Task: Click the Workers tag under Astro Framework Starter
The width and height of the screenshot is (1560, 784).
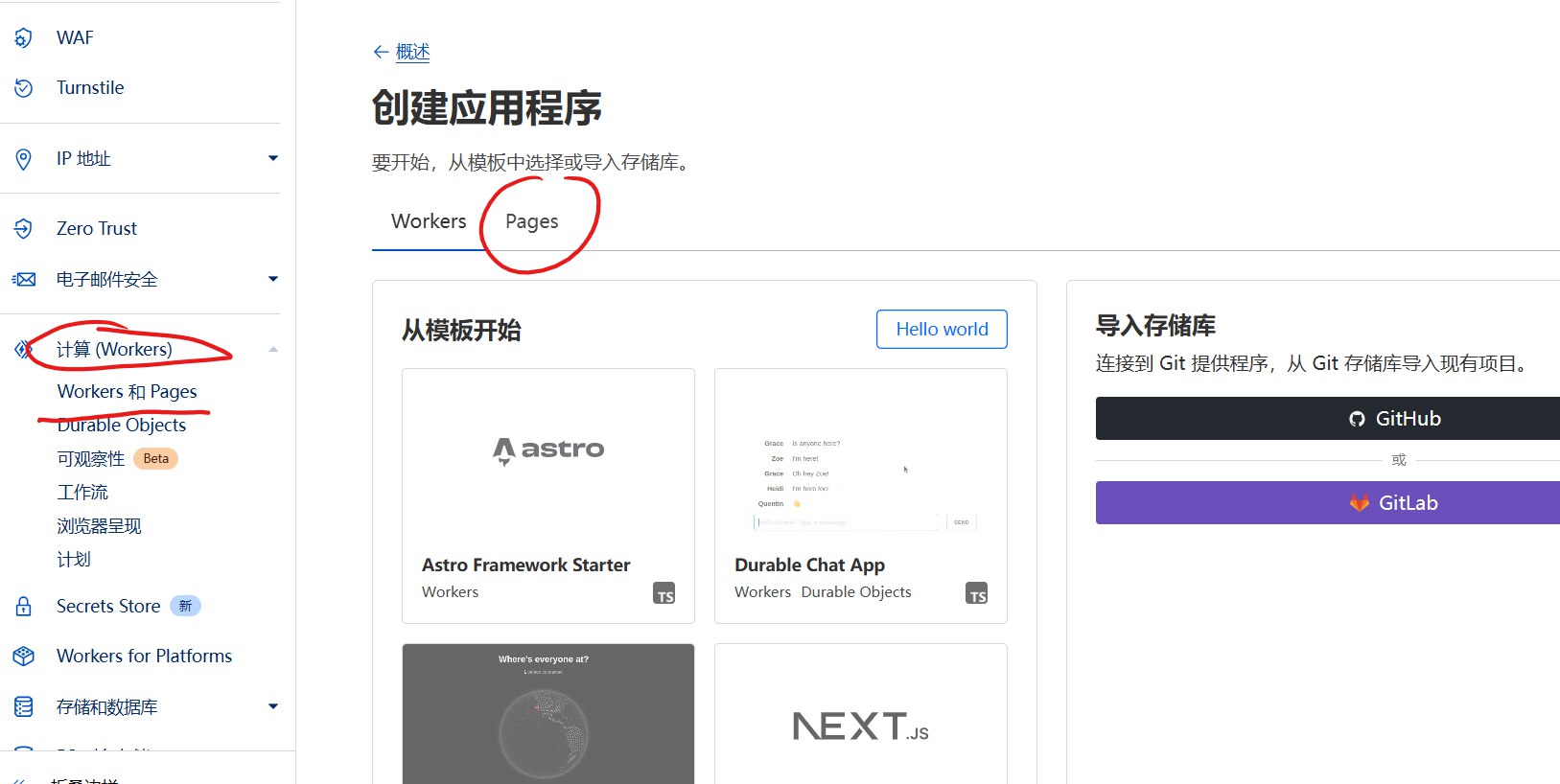Action: point(450,592)
